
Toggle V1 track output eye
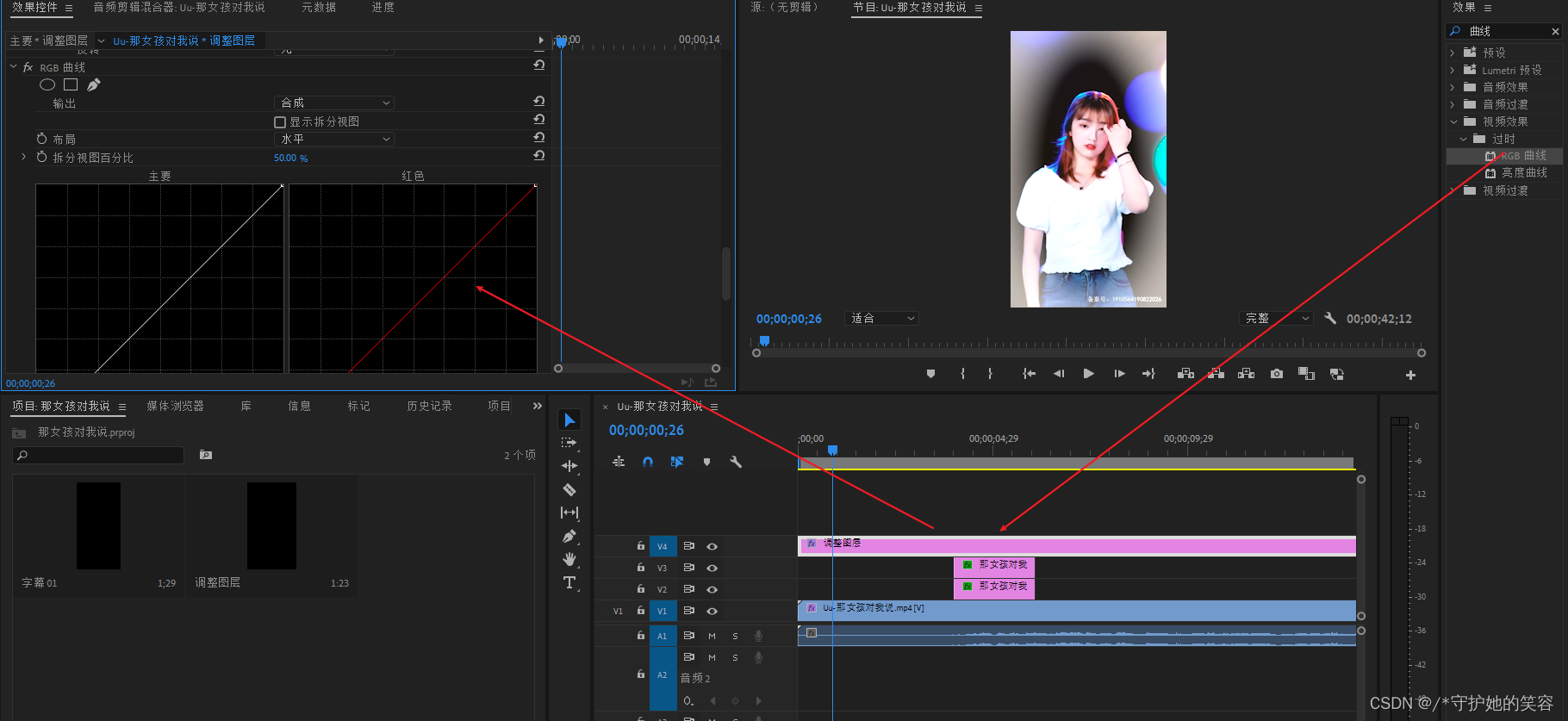tap(712, 611)
